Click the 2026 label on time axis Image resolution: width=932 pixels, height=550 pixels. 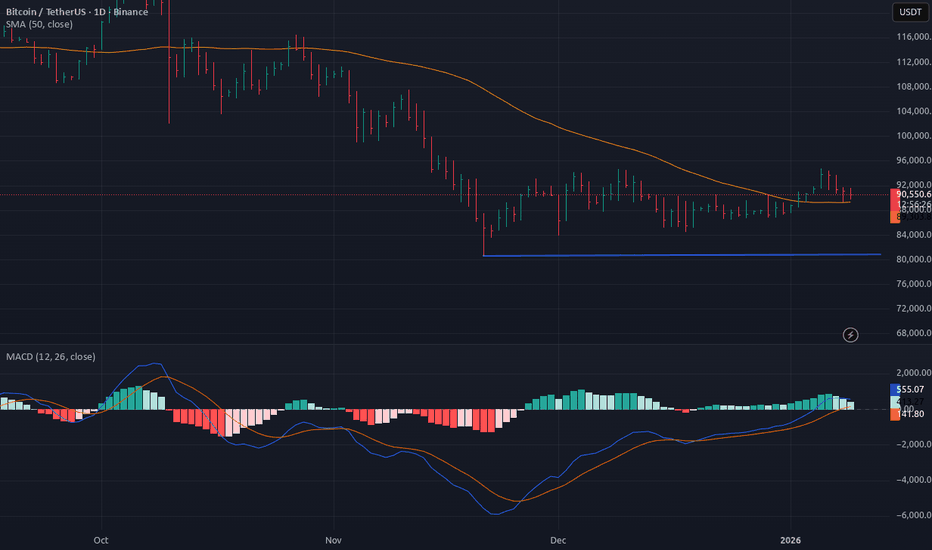(x=791, y=540)
